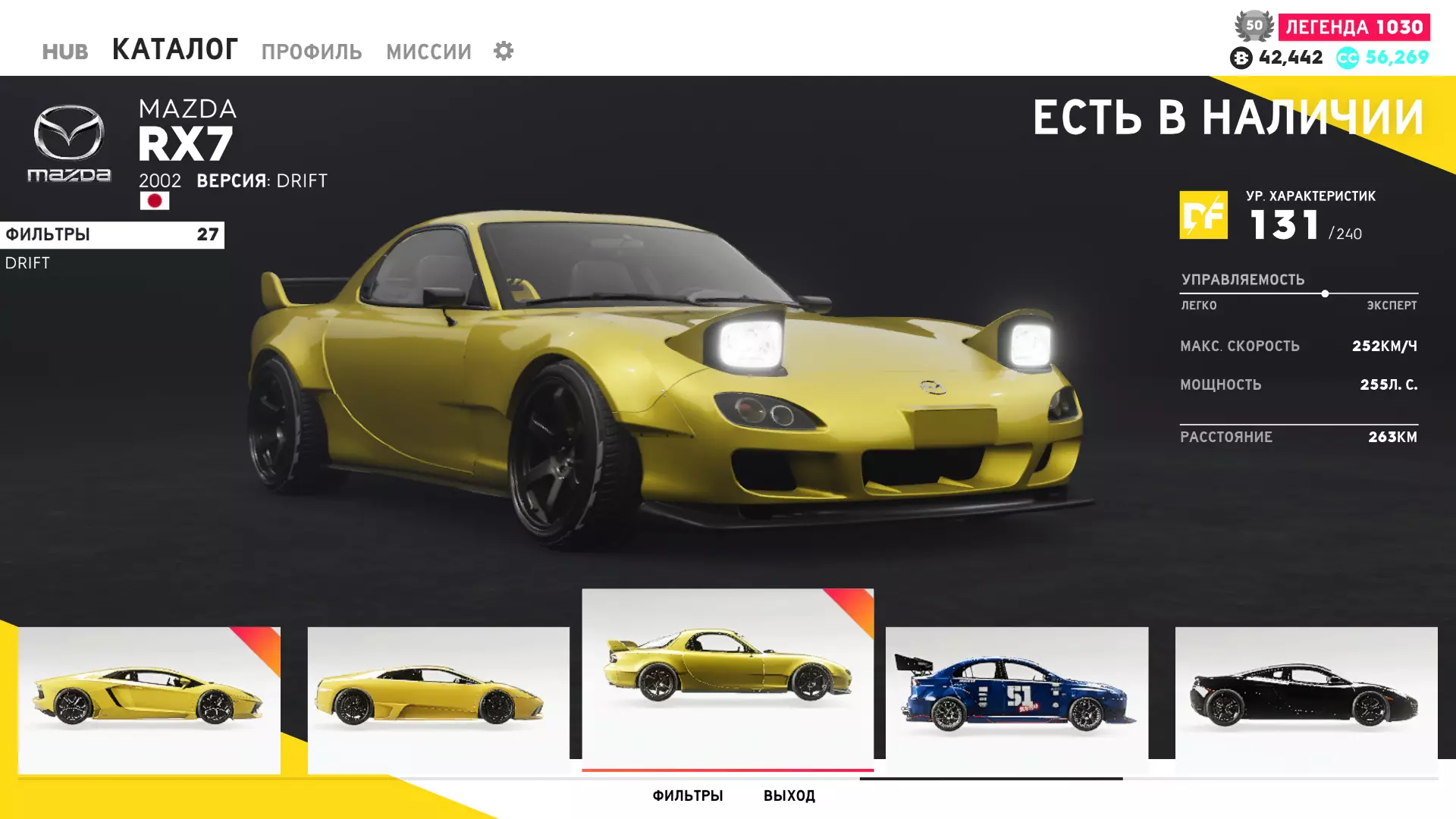Click the Управляемость handling slider marker
Screen dimensions: 1456x819
pos(1325,293)
